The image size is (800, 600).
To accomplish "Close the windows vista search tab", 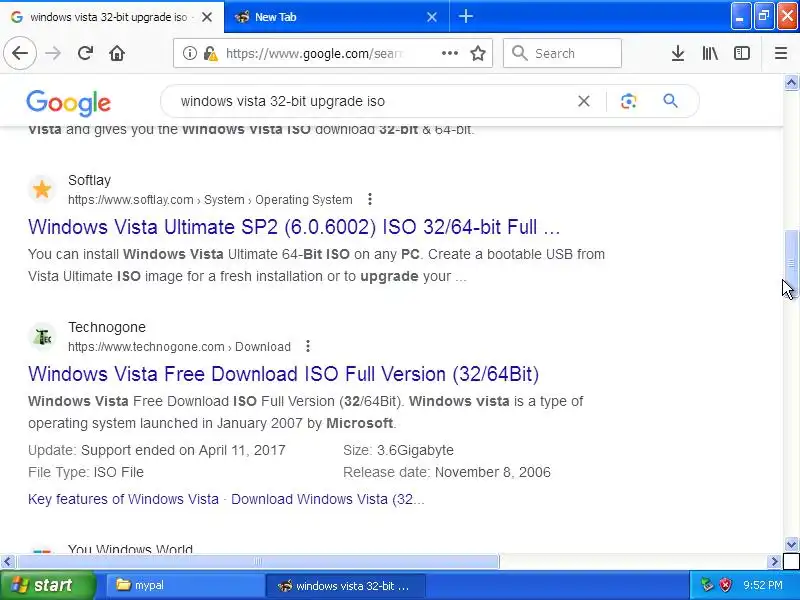I will (x=207, y=17).
